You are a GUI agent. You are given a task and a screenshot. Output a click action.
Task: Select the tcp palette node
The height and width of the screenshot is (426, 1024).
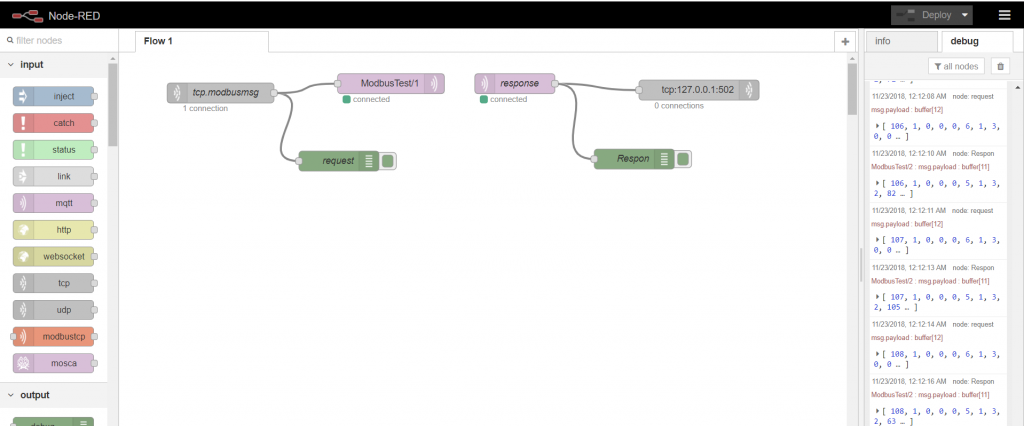(54, 284)
